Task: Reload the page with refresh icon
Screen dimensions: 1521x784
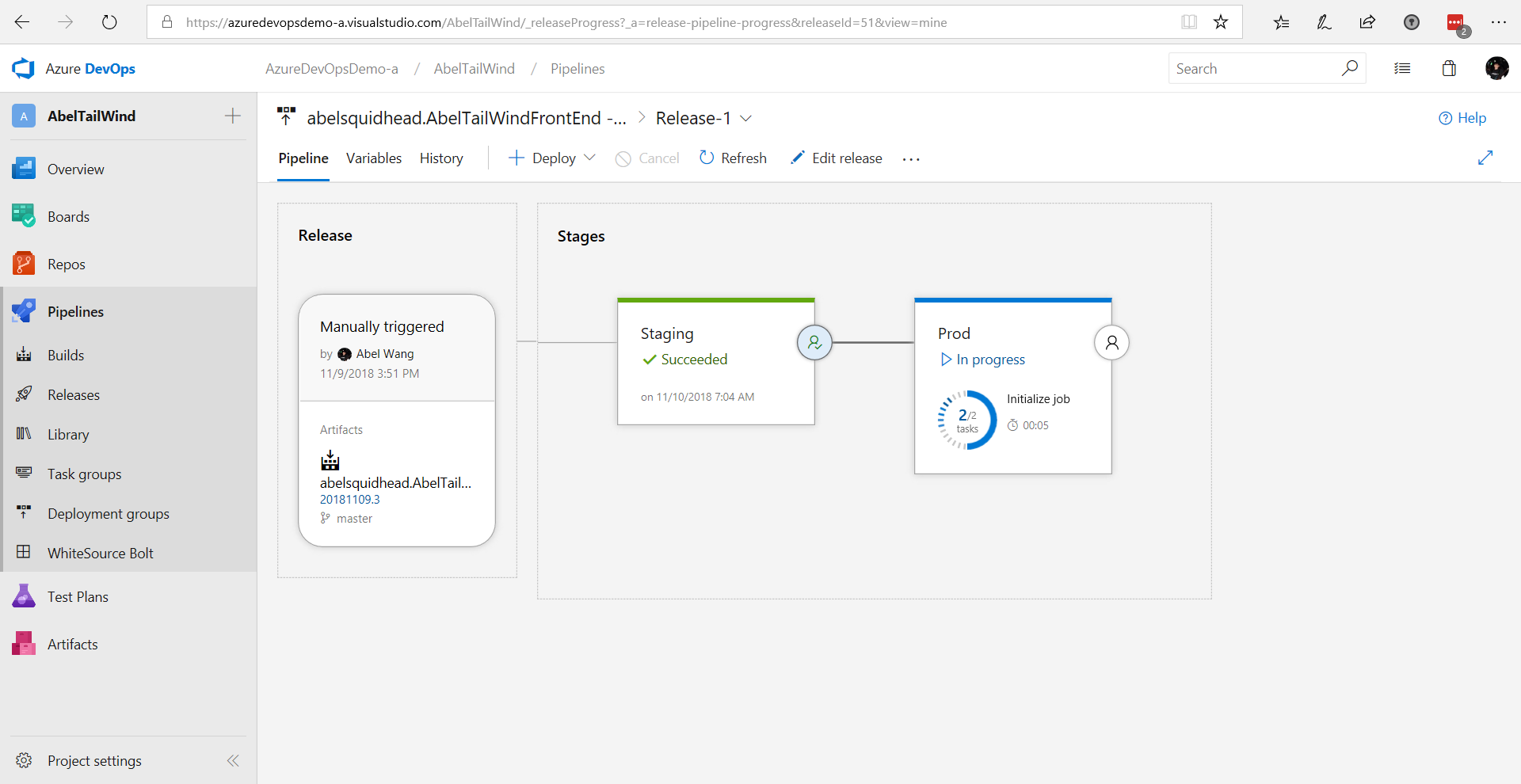Action: click(x=109, y=22)
